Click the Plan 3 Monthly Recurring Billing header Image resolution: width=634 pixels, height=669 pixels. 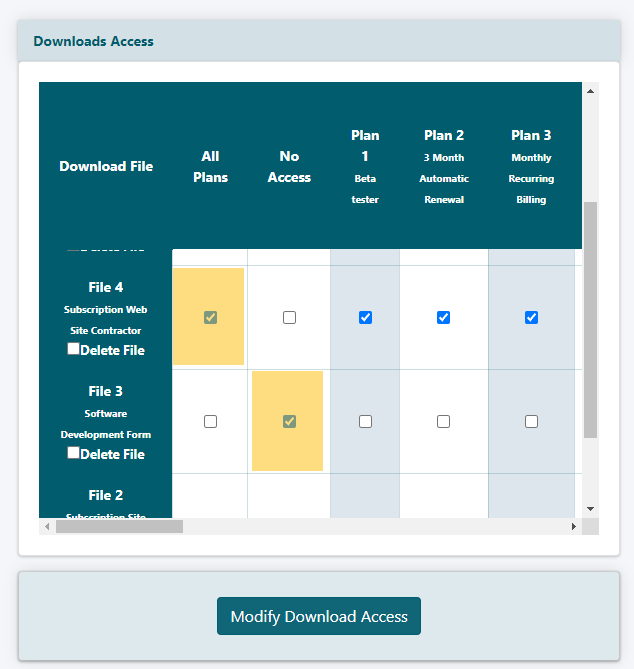point(531,167)
